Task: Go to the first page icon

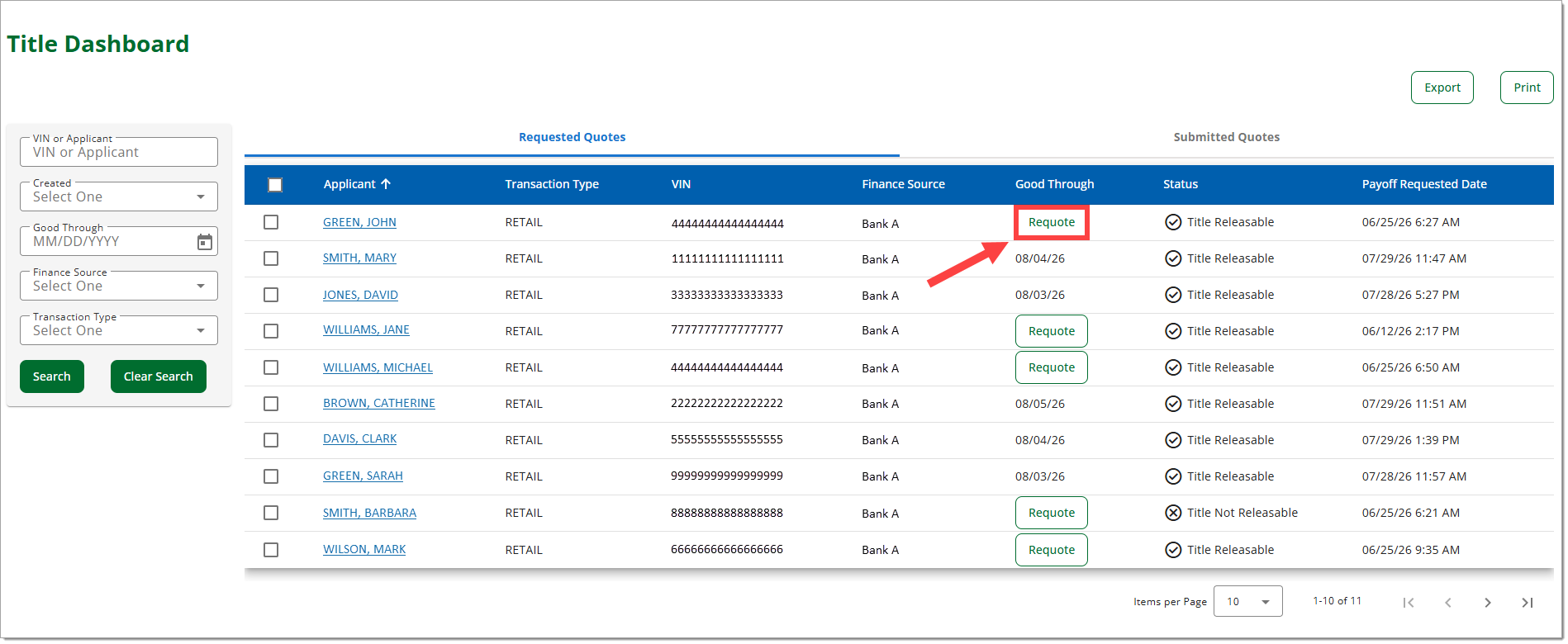Action: coord(1409,603)
